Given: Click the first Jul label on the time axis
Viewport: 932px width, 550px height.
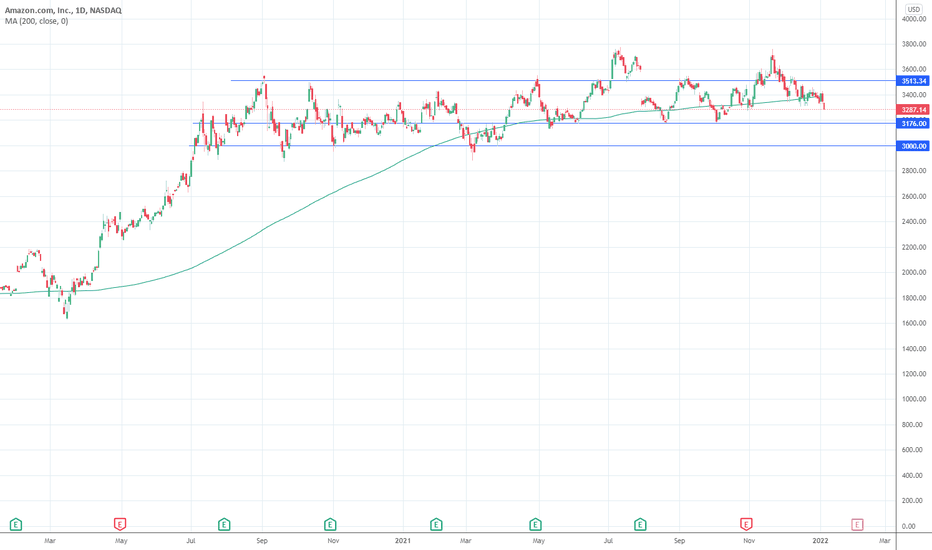Looking at the screenshot, I should [x=191, y=540].
